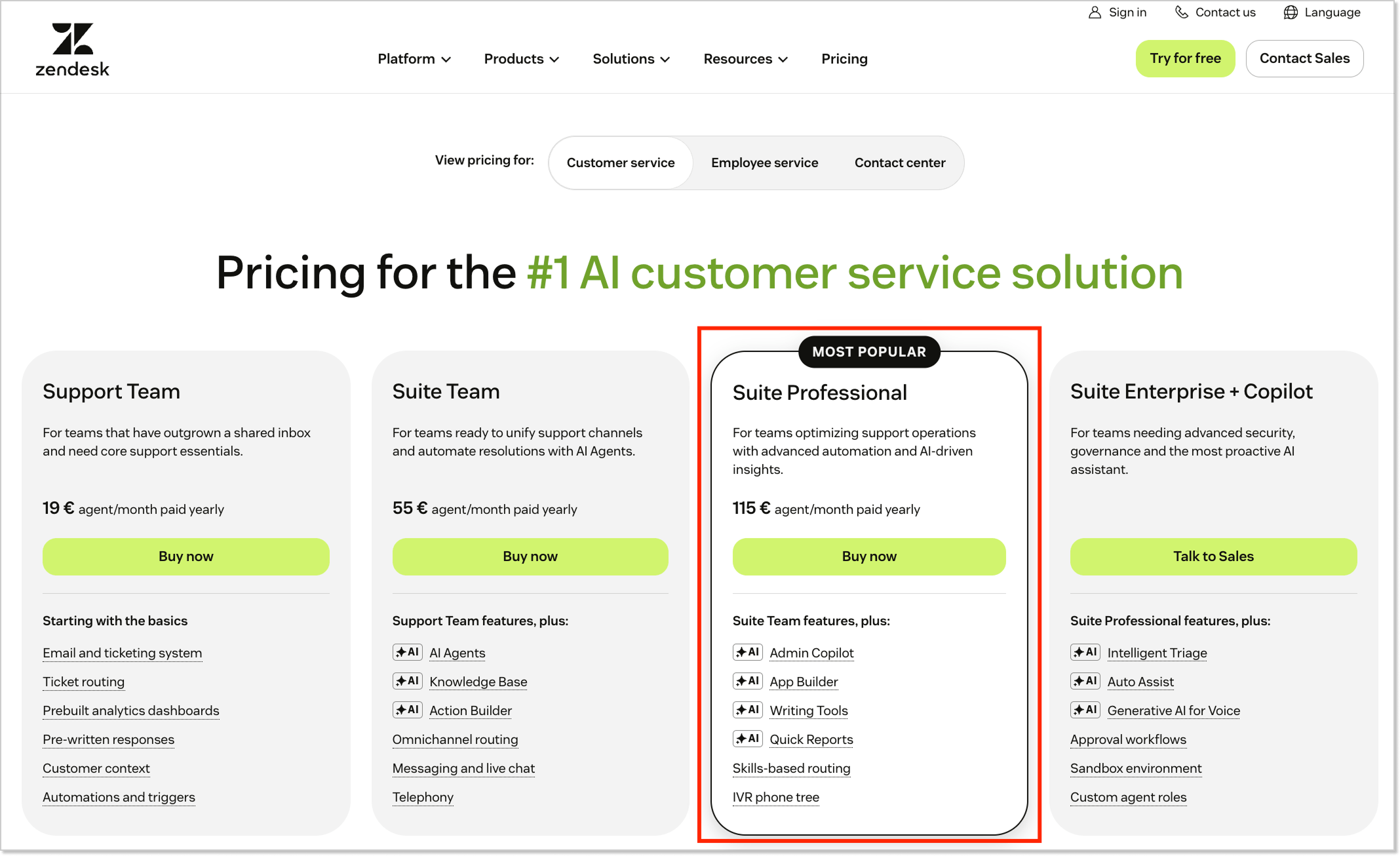The image size is (1400, 856).
Task: Open Email and ticketing system feature link
Action: click(x=123, y=653)
